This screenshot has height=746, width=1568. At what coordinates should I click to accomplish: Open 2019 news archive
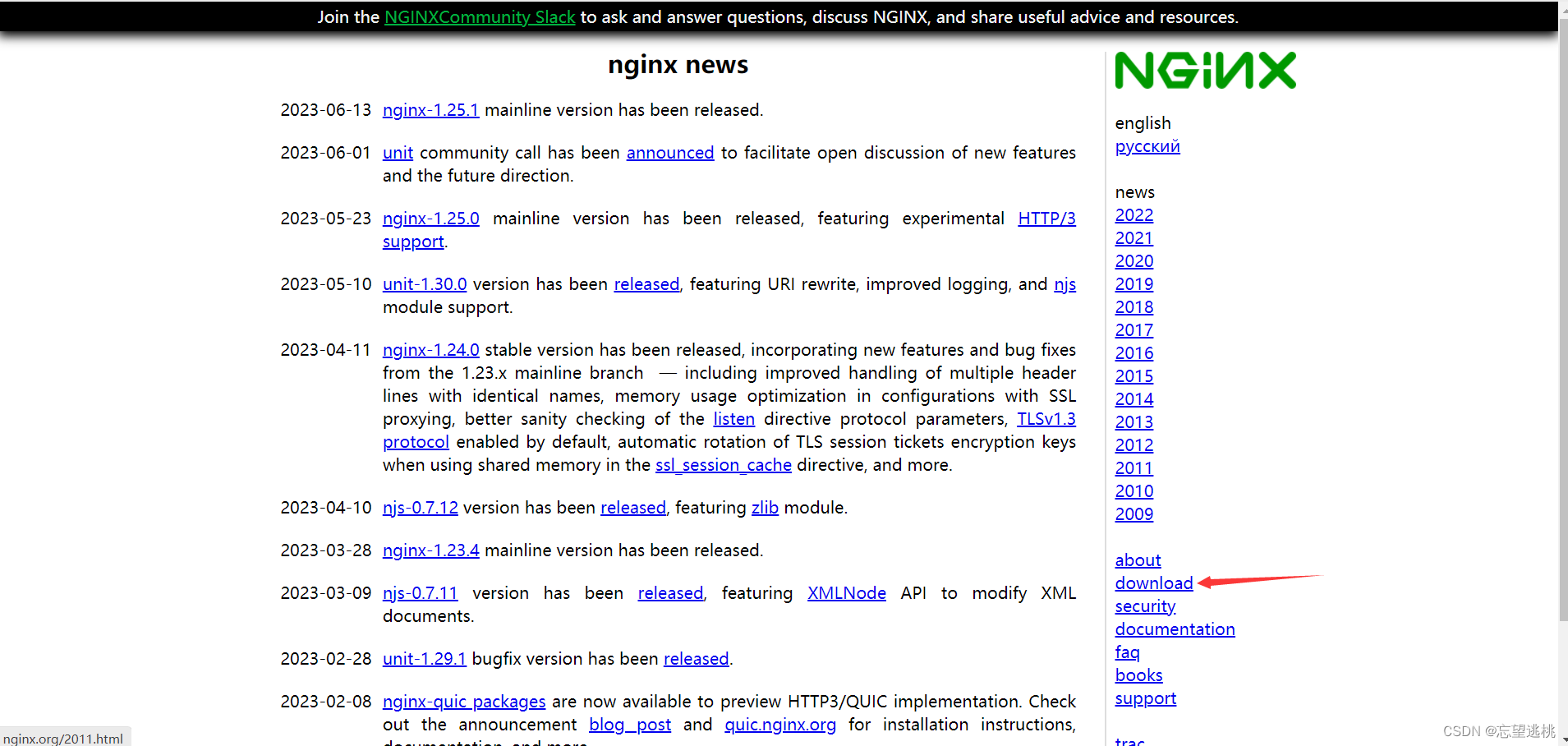1134,284
